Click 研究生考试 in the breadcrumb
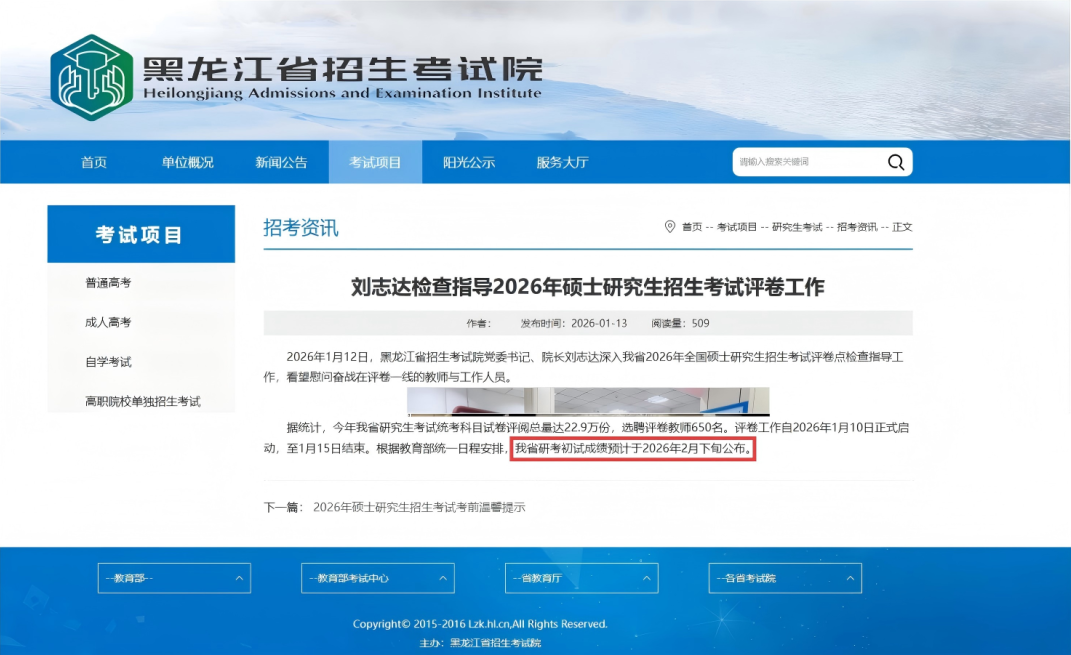This screenshot has width=1071, height=655. [796, 227]
